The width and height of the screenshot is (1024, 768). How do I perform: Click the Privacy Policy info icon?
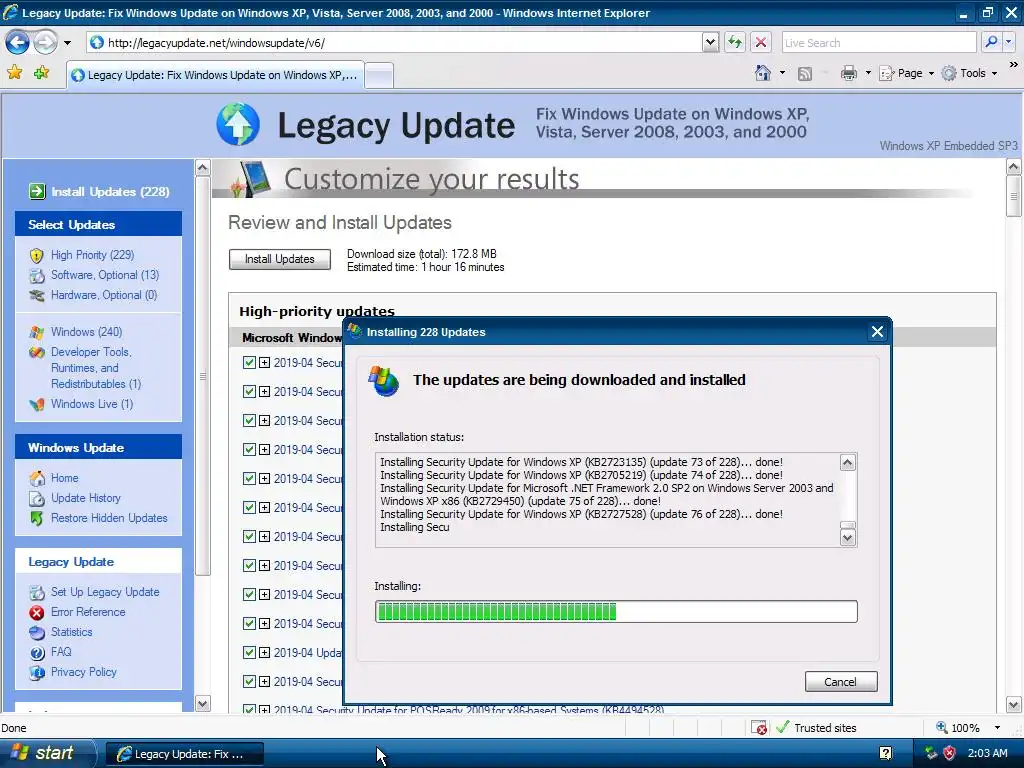[x=37, y=672]
